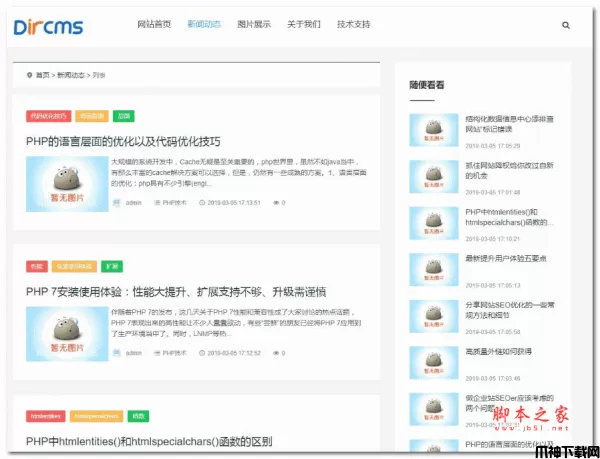This screenshot has height=459, width=600.
Task: Open sidebar link 做企业站SEOer应该考虑的两个问题
Action: coord(509,403)
